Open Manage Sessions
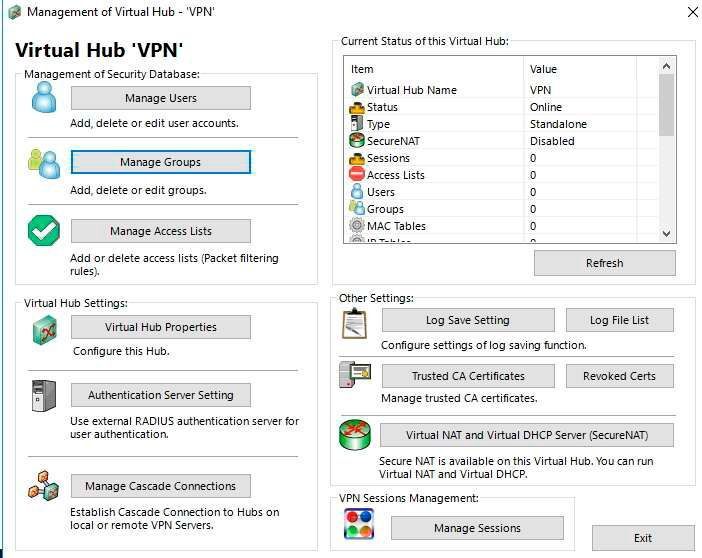Screen dimensions: 702x558 tap(477, 528)
